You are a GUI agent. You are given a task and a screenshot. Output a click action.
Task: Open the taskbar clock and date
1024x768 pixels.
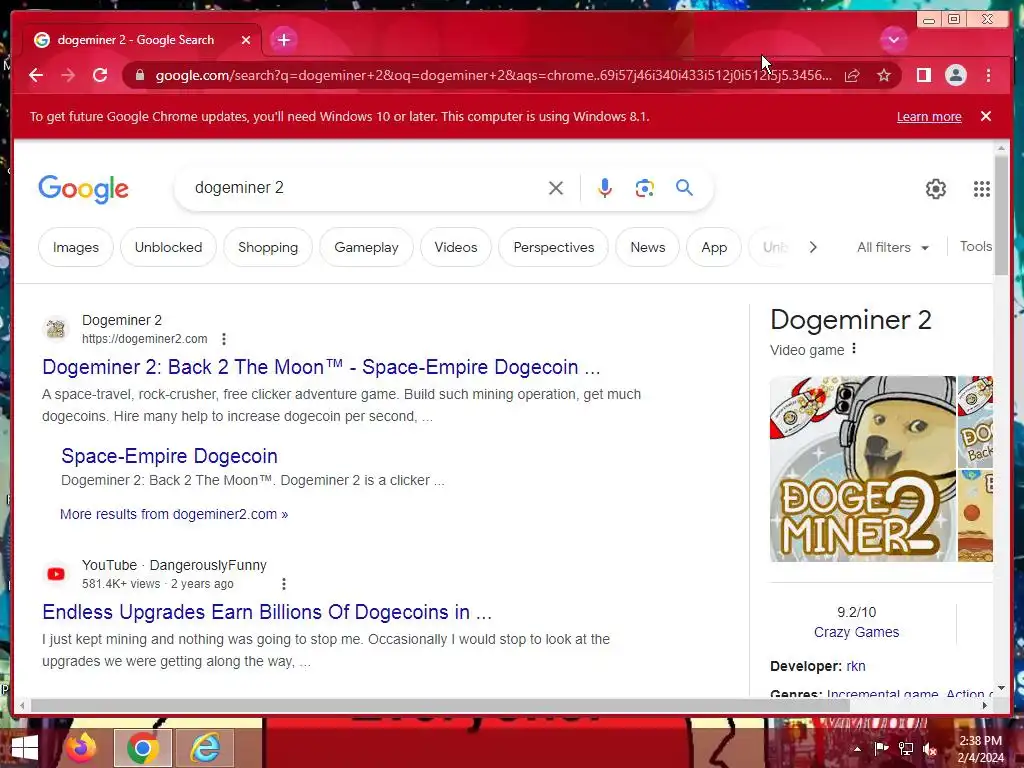point(981,749)
